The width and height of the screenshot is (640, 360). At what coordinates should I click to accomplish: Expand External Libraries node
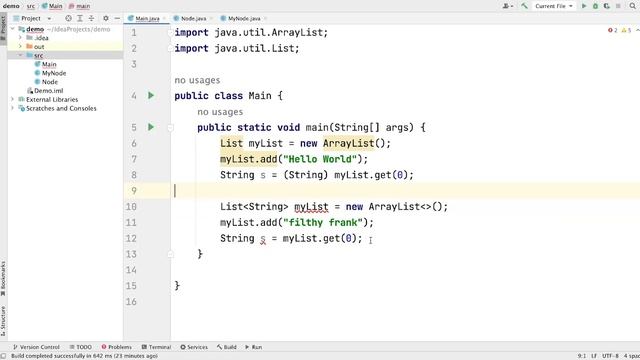click(13, 99)
